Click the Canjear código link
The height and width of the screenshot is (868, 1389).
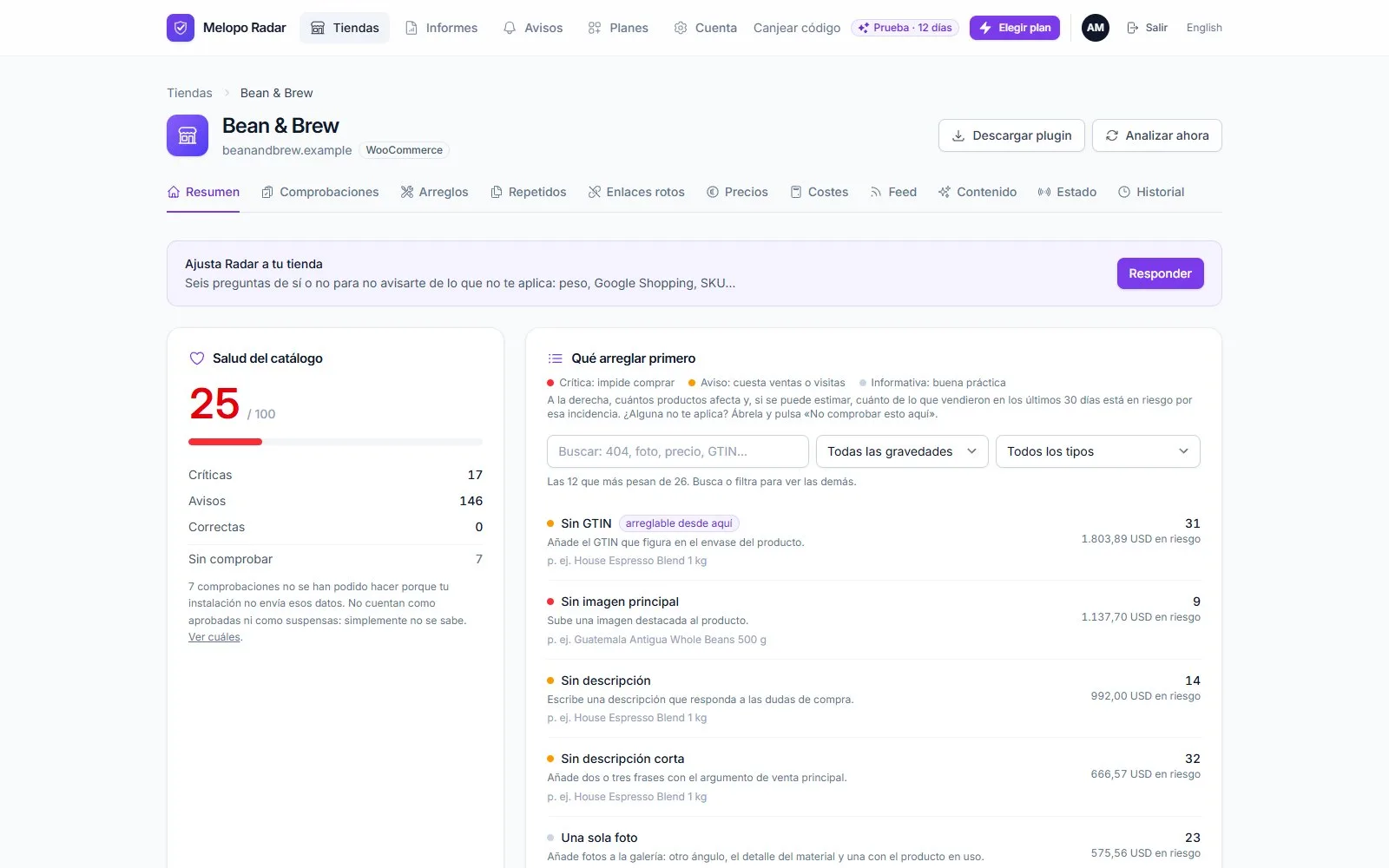pyautogui.click(x=797, y=28)
